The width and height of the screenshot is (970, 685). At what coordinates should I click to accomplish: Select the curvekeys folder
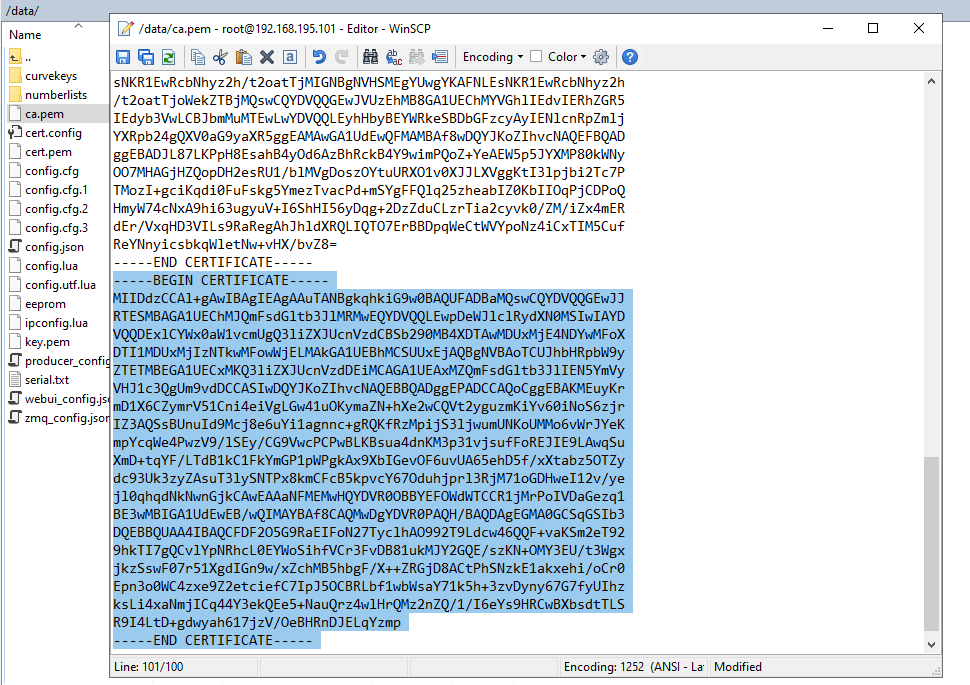click(x=51, y=76)
